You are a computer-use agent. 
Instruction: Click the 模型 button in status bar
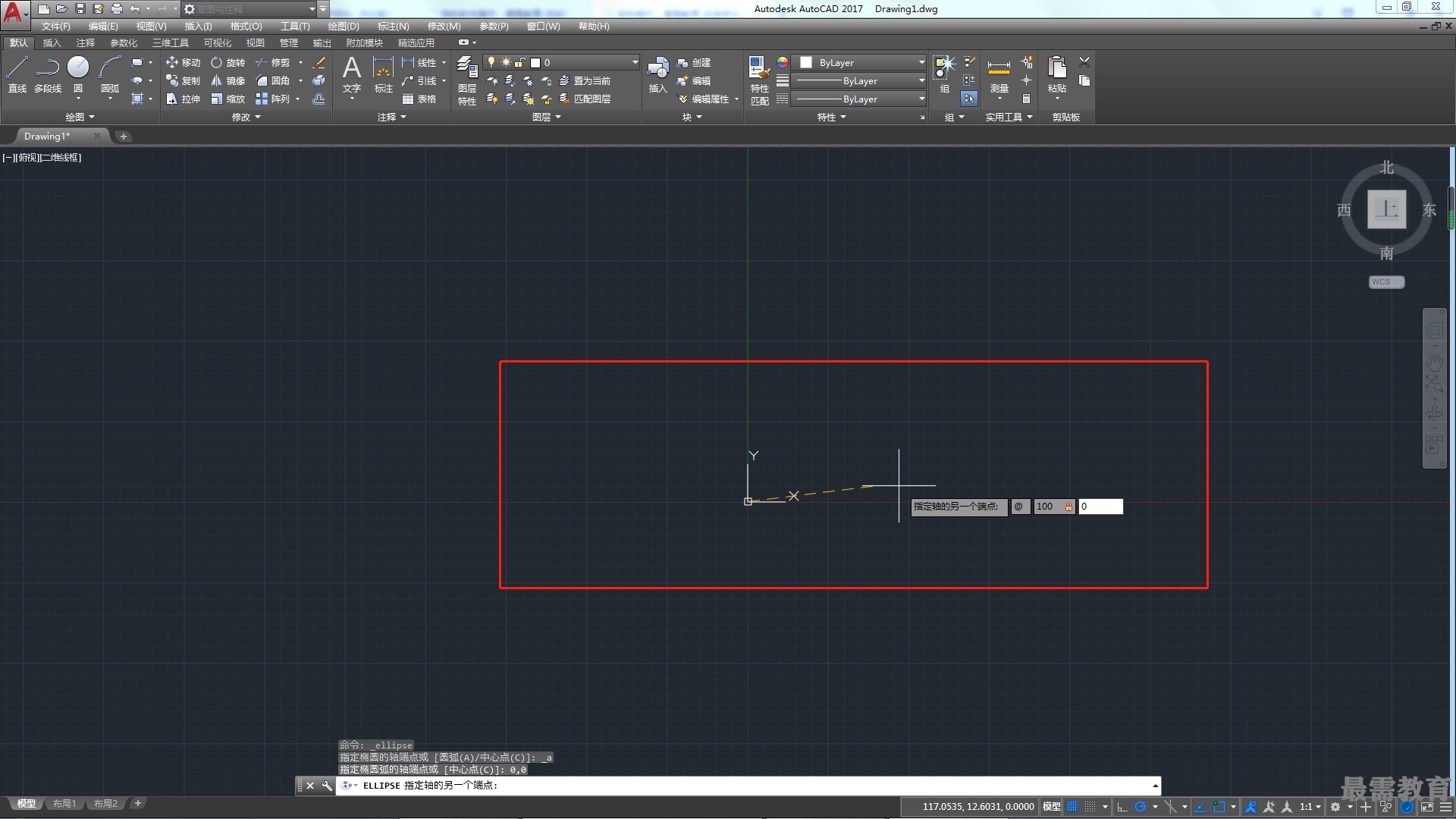click(1051, 807)
